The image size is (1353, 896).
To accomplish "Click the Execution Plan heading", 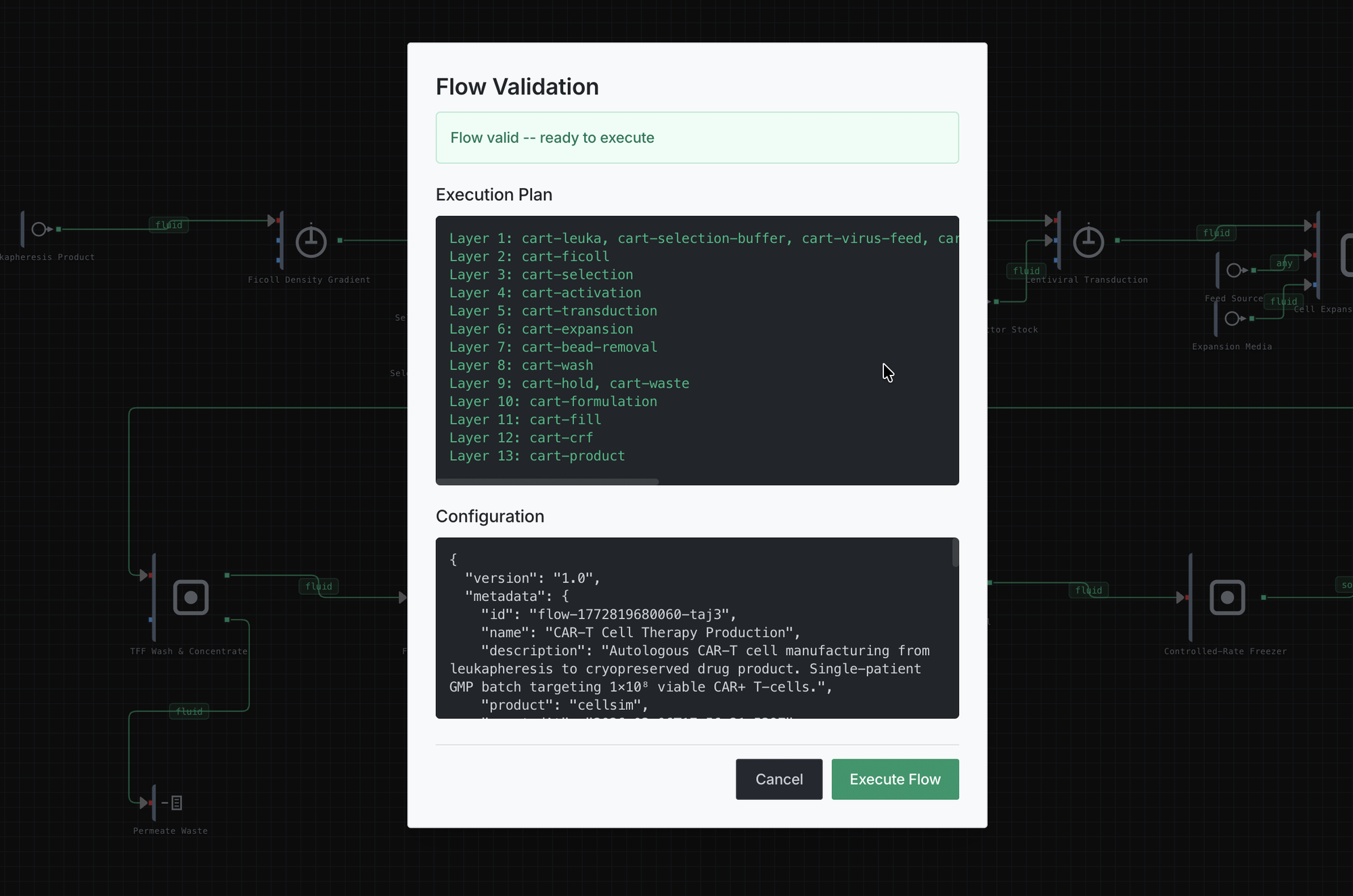I will (x=494, y=195).
